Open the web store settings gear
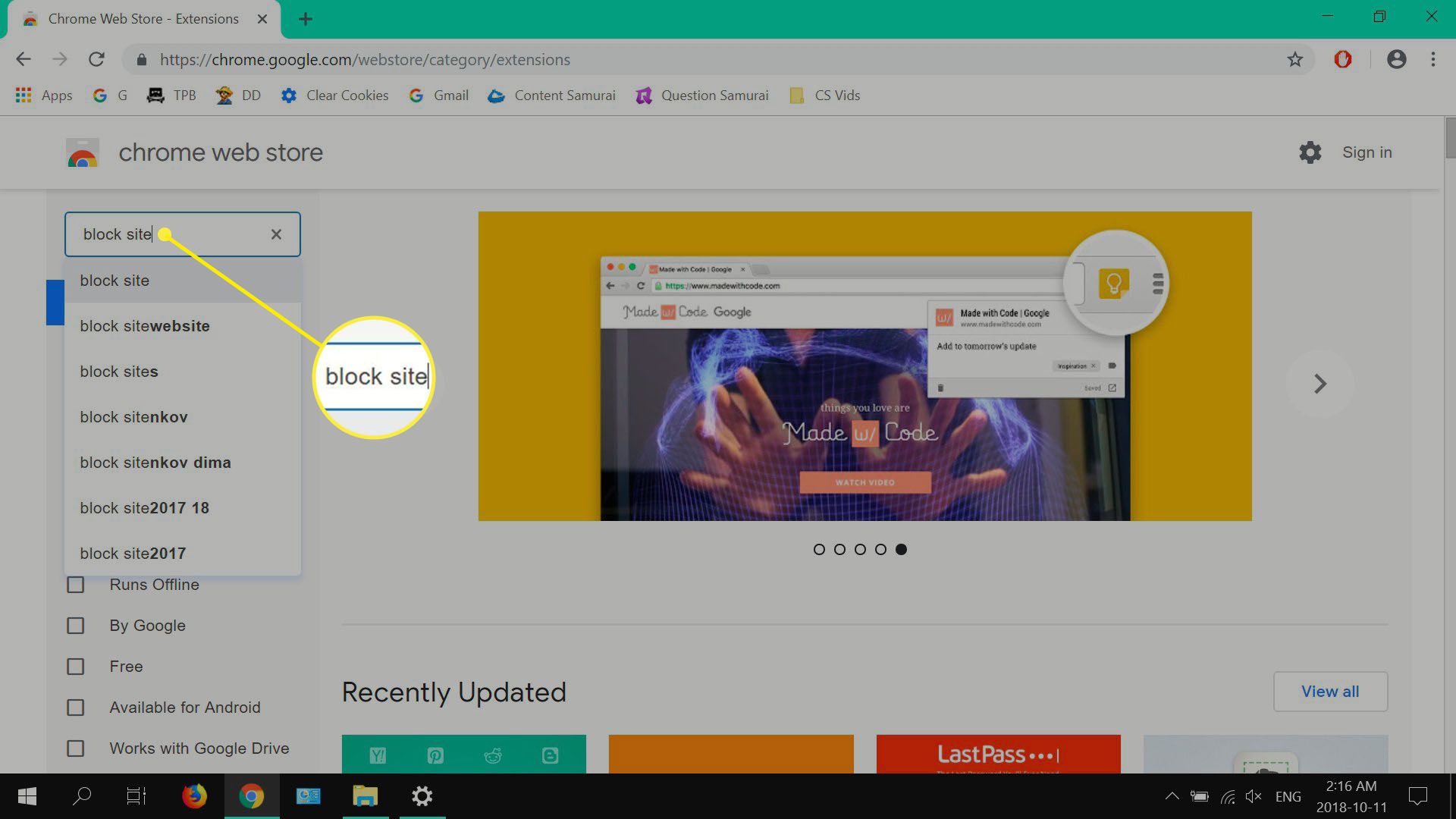This screenshot has height=819, width=1456. (1310, 152)
